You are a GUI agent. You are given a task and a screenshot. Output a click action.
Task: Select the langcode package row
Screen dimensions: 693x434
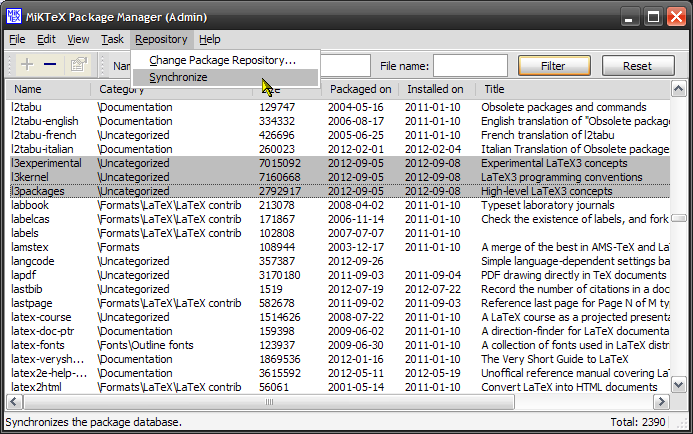click(338, 261)
